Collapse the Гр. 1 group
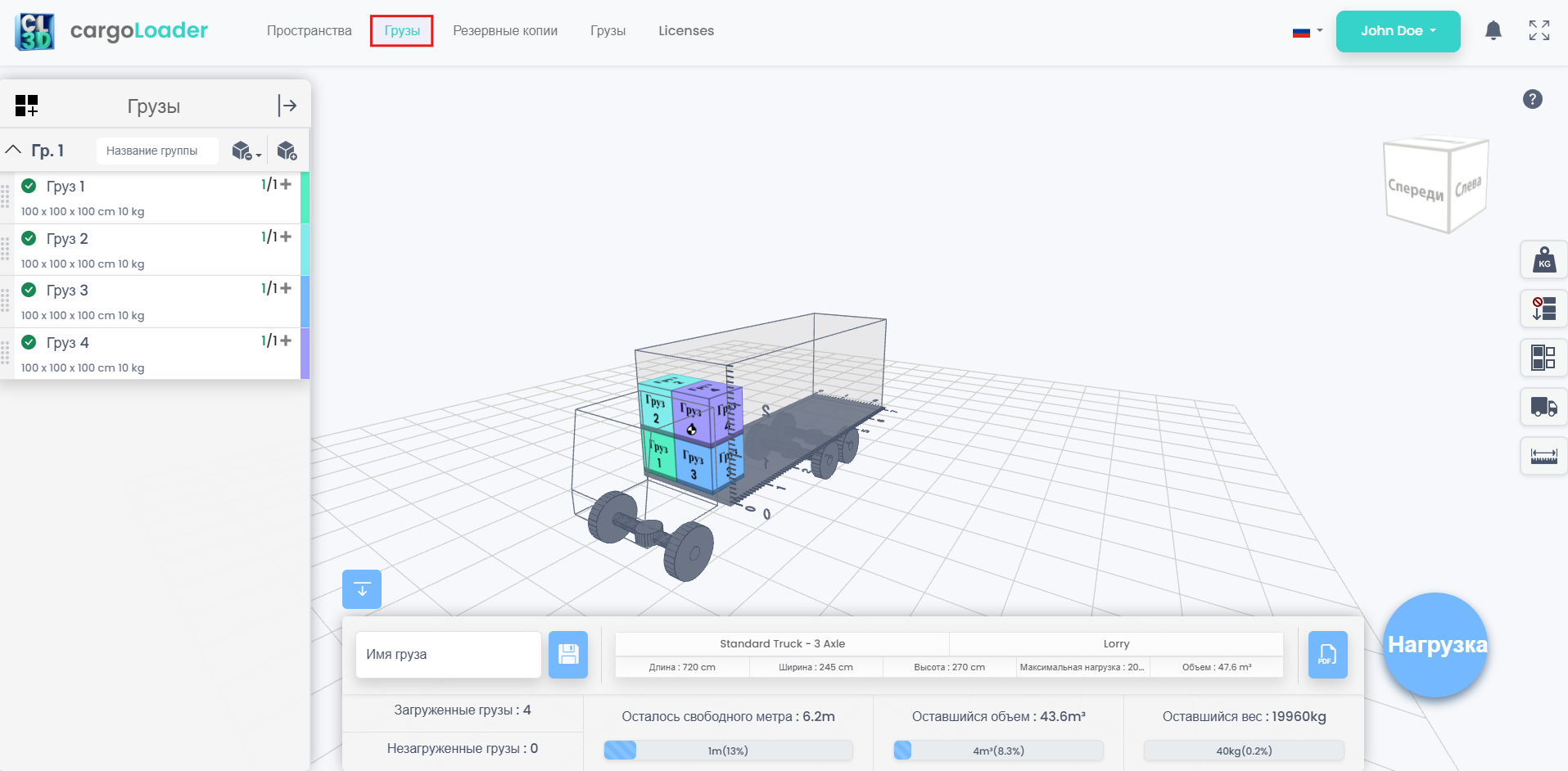Screen dimensions: 1568x771 pos(14,151)
